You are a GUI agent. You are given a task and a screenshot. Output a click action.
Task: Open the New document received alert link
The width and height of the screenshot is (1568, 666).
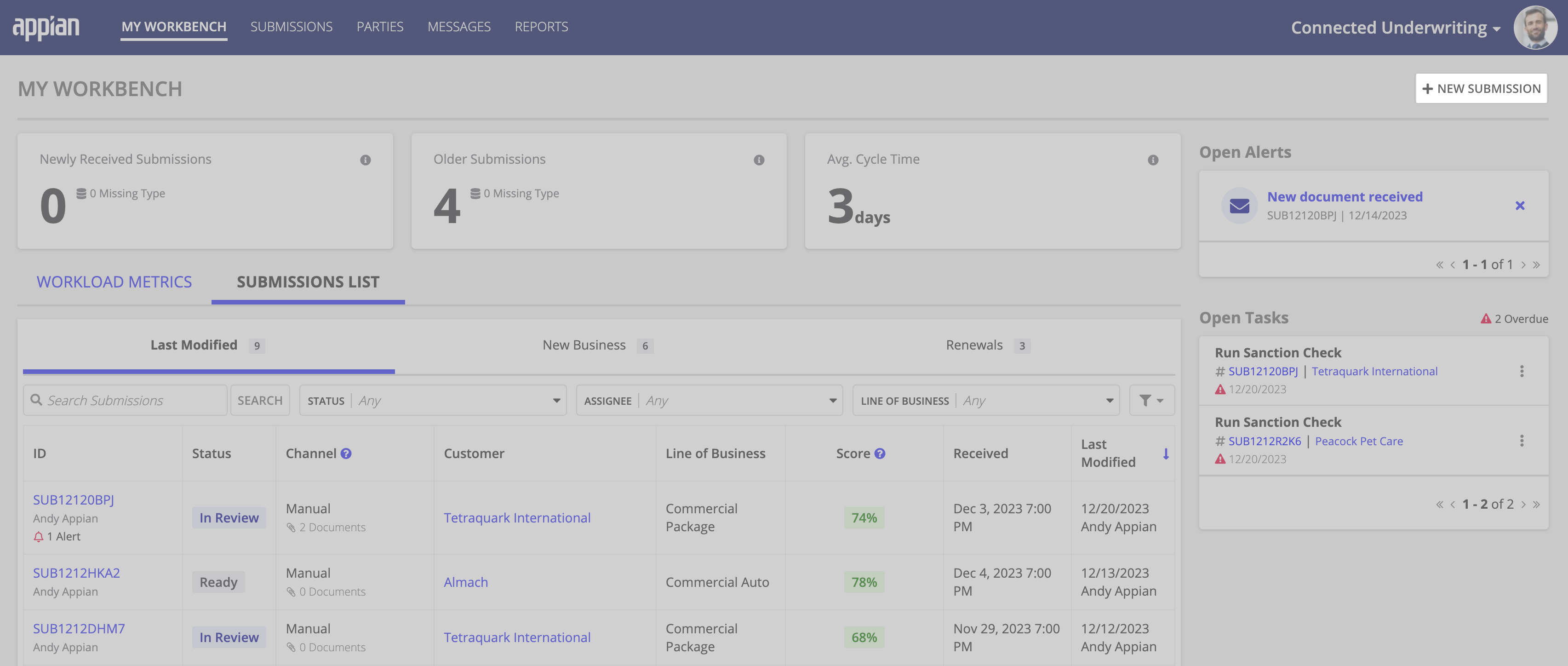(x=1345, y=197)
